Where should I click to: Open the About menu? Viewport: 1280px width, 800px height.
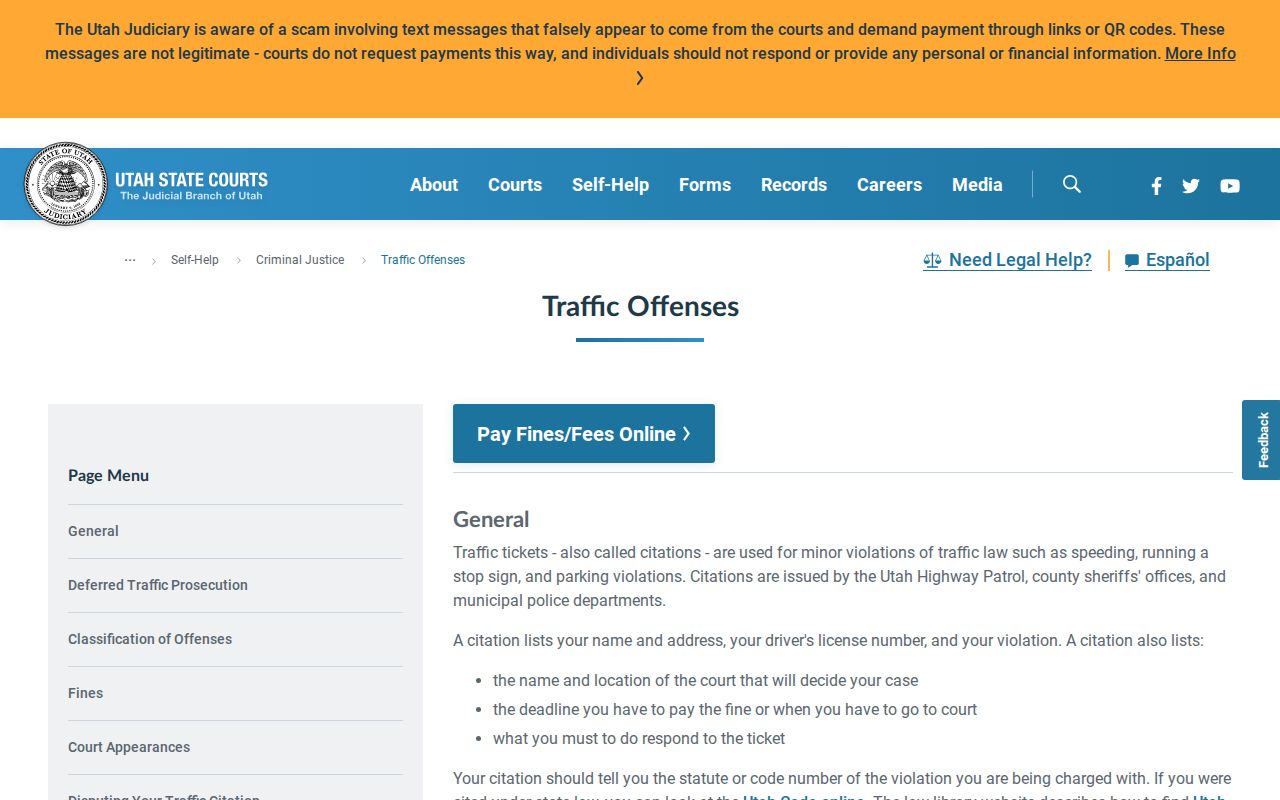point(434,185)
